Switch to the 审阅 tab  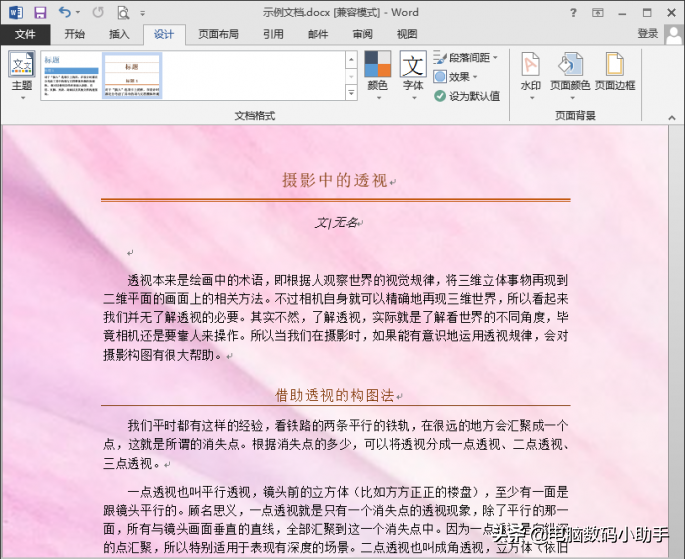[362, 34]
